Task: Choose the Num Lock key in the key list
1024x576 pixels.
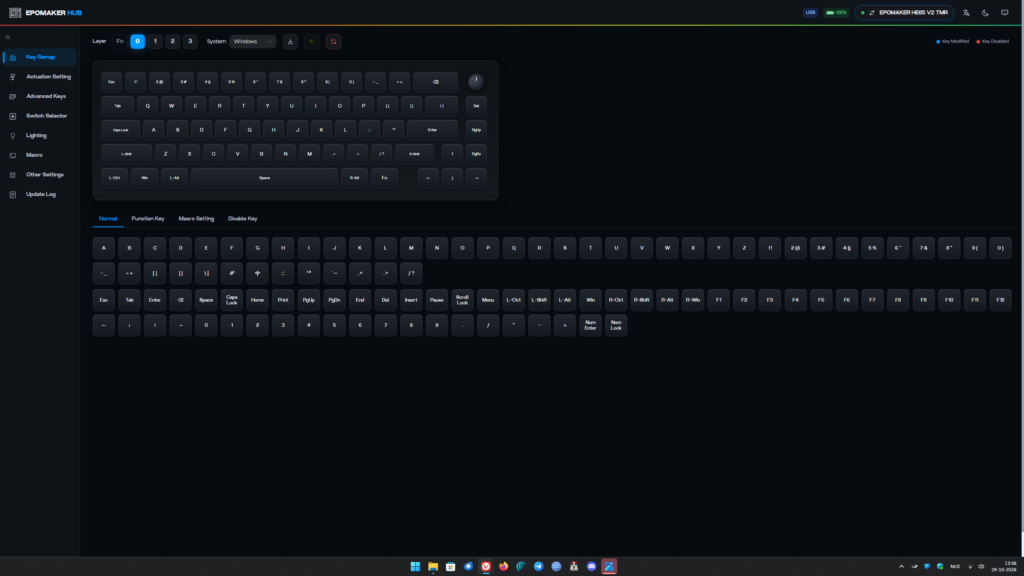Action: click(x=616, y=325)
